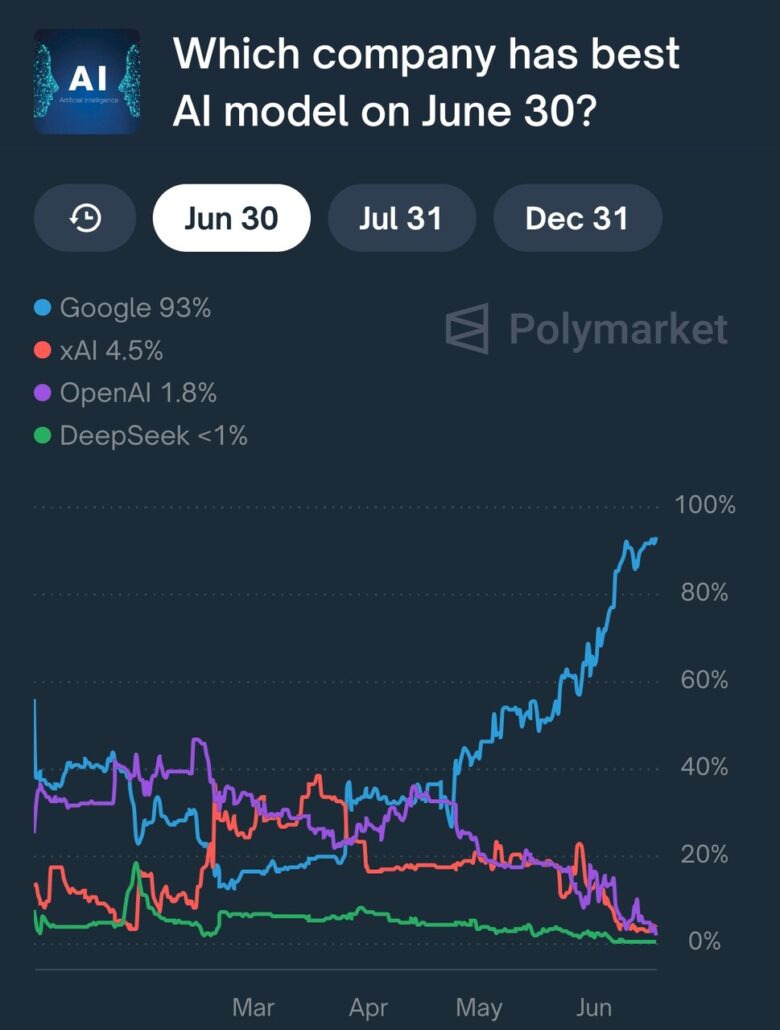780x1030 pixels.
Task: Click the May label on timeline axis
Action: (478, 1007)
